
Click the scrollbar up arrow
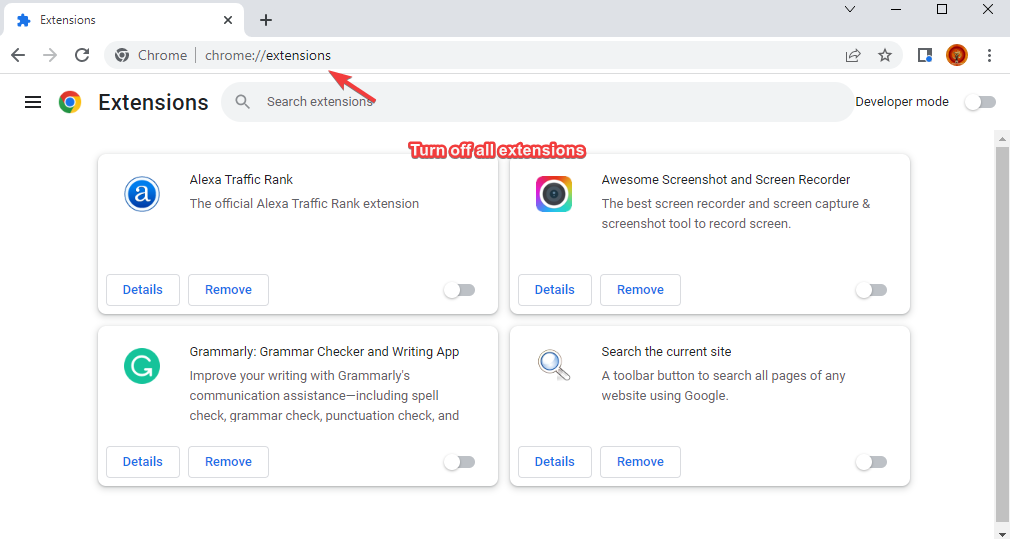1002,138
